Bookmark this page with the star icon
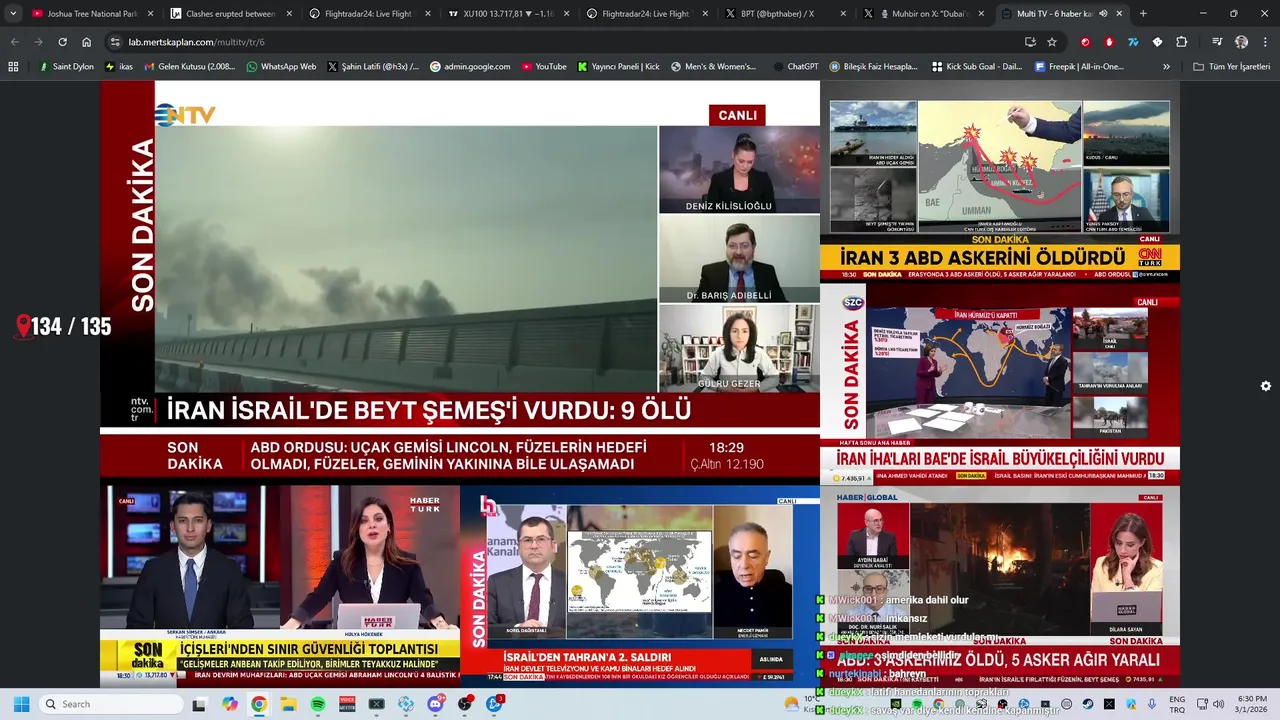Viewport: 1280px width, 720px height. 1052,42
